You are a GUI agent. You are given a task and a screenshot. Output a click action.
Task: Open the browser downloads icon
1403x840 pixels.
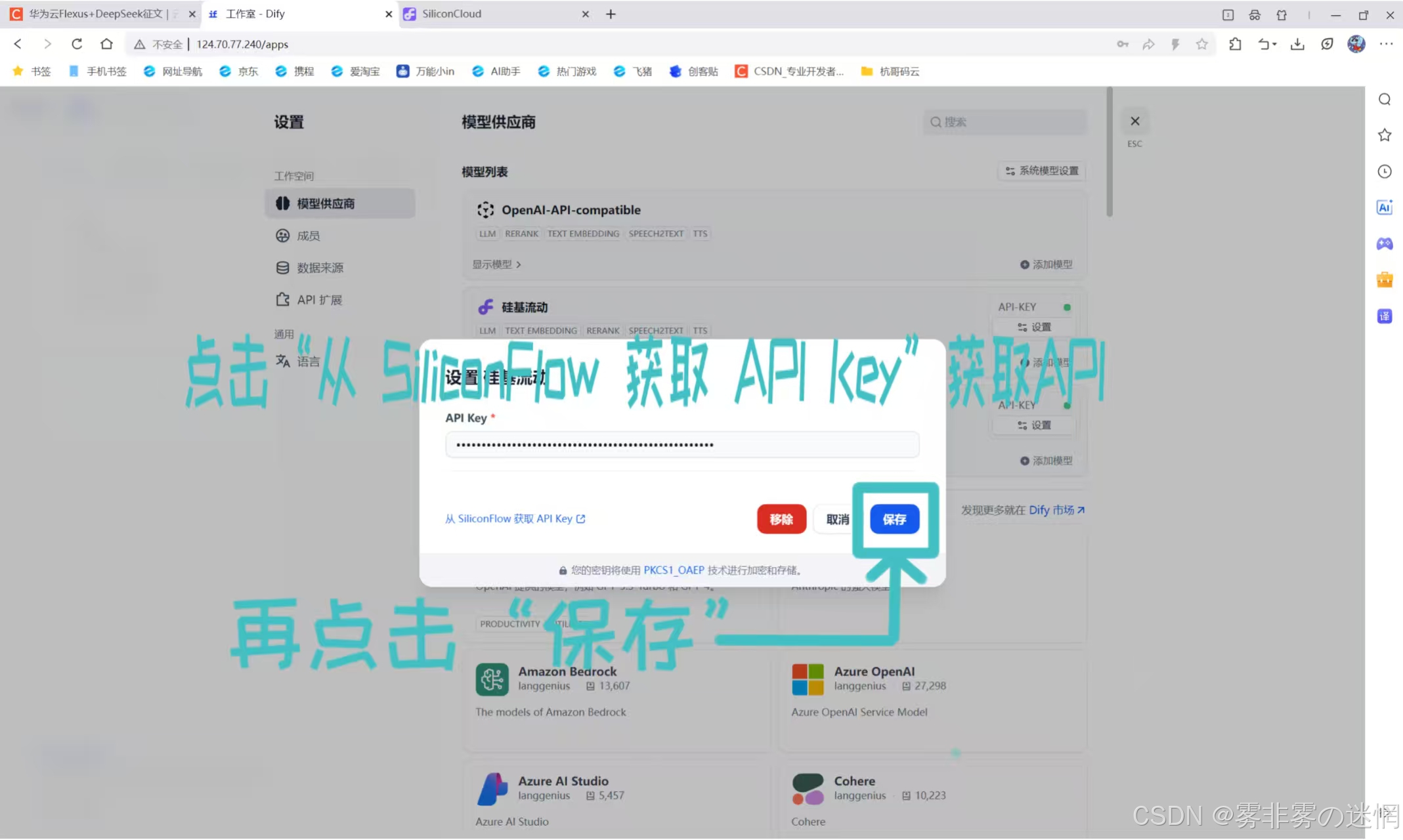point(1297,44)
